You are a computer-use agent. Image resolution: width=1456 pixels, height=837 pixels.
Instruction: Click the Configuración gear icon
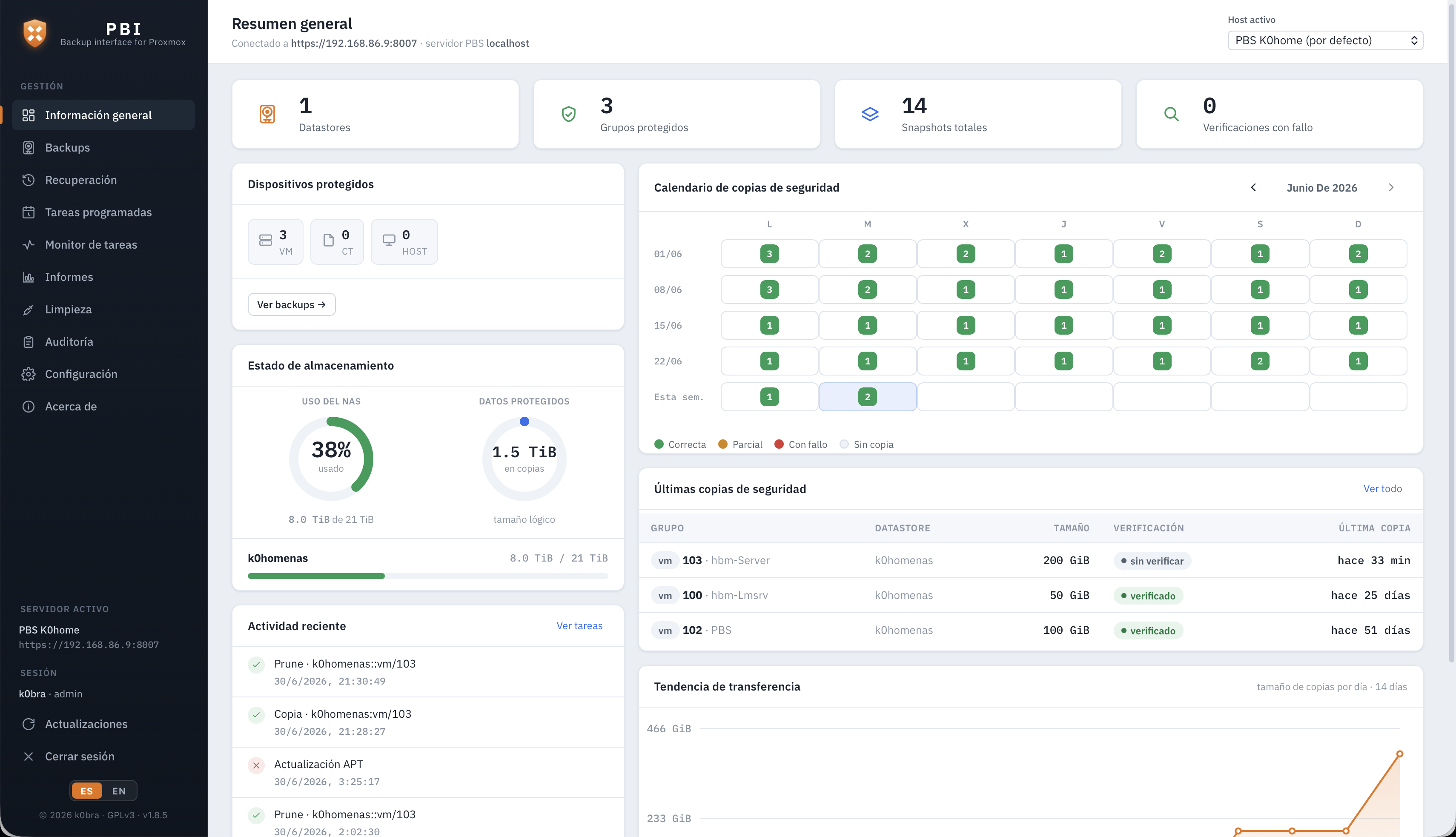coord(28,374)
